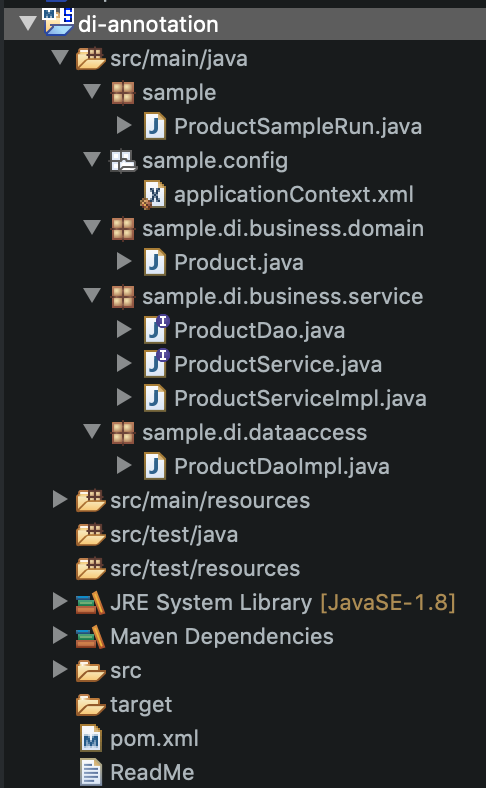486x788 pixels.
Task: Click the Maven Dependencies library icon
Action: tap(90, 637)
